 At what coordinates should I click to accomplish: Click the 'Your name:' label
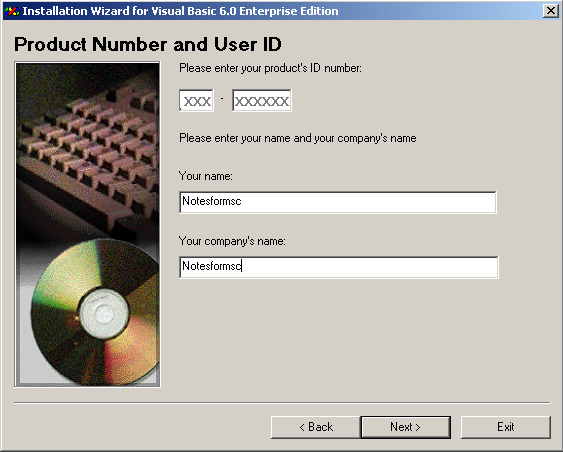[206, 176]
